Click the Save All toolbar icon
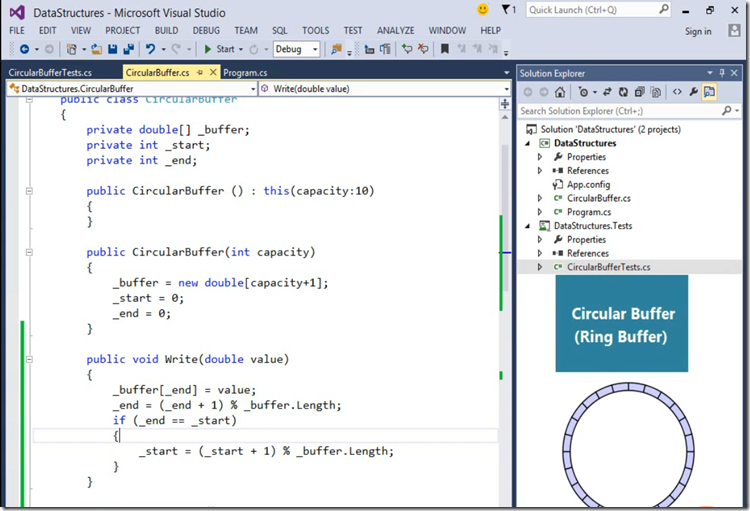This screenshot has height=511, width=750. click(x=128, y=49)
